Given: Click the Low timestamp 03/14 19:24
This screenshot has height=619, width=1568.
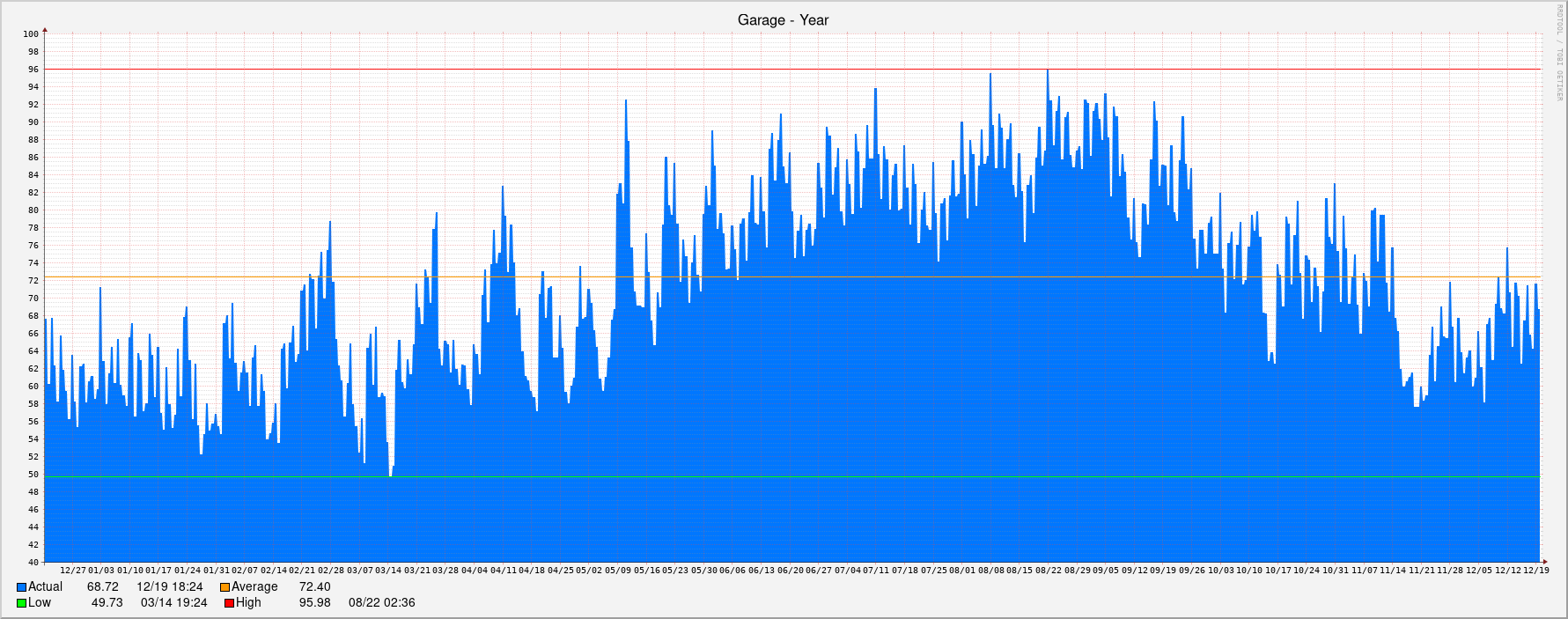Looking at the screenshot, I should (x=173, y=603).
